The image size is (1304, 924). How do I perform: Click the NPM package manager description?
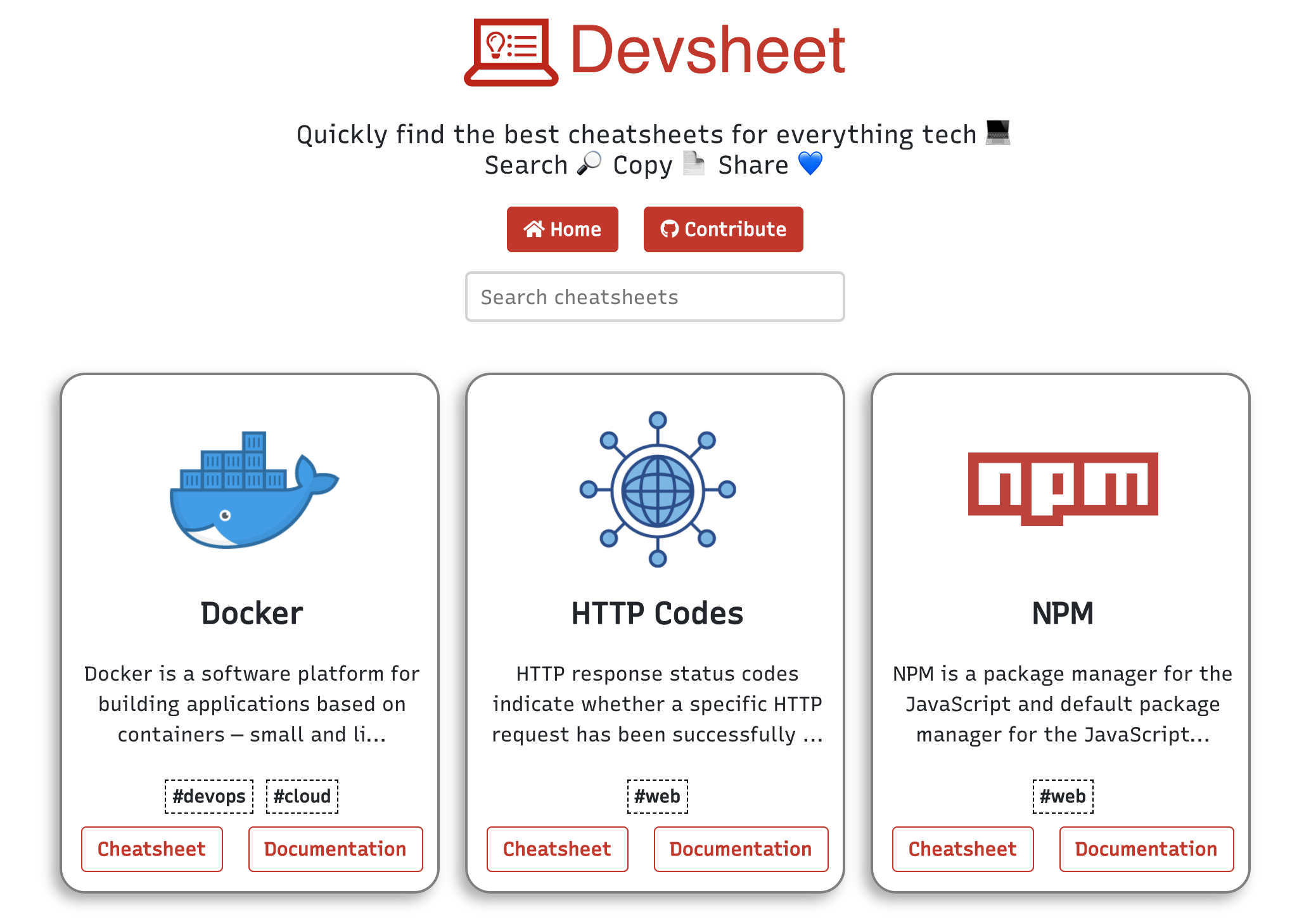point(1063,704)
